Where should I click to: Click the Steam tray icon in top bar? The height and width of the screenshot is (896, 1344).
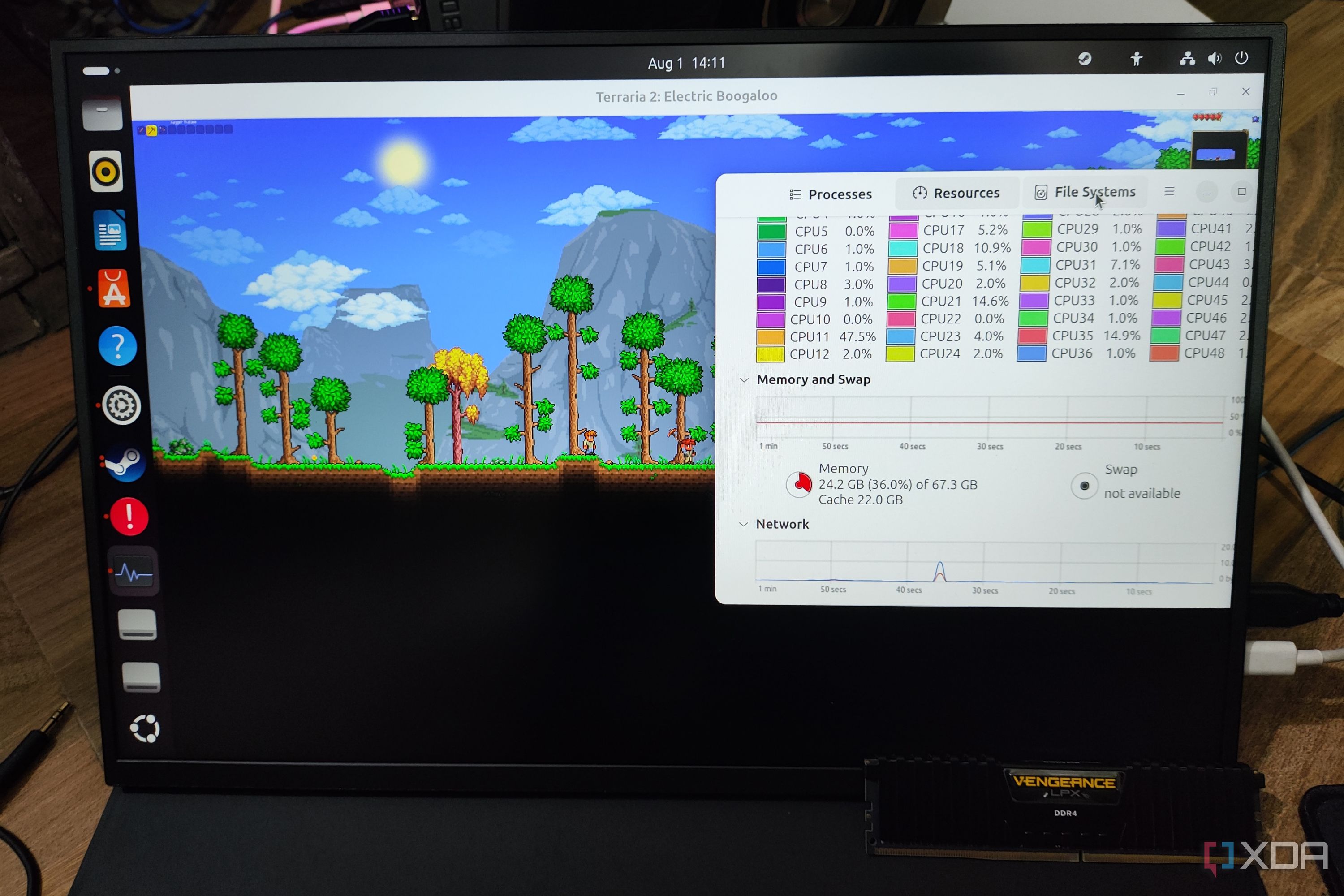coord(1085,58)
